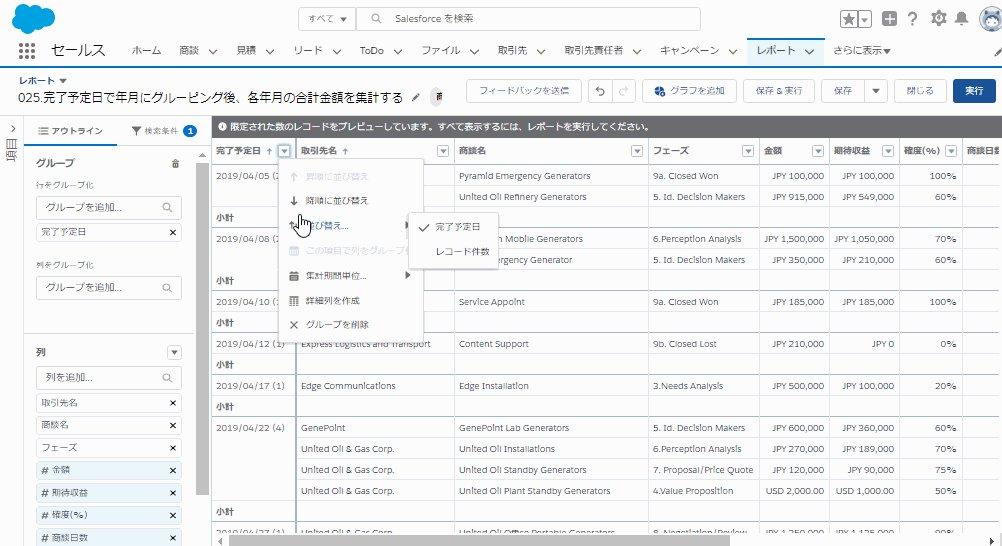1002x546 pixels.
Task: Open 集計期間単位 submenu
Action: (x=351, y=276)
